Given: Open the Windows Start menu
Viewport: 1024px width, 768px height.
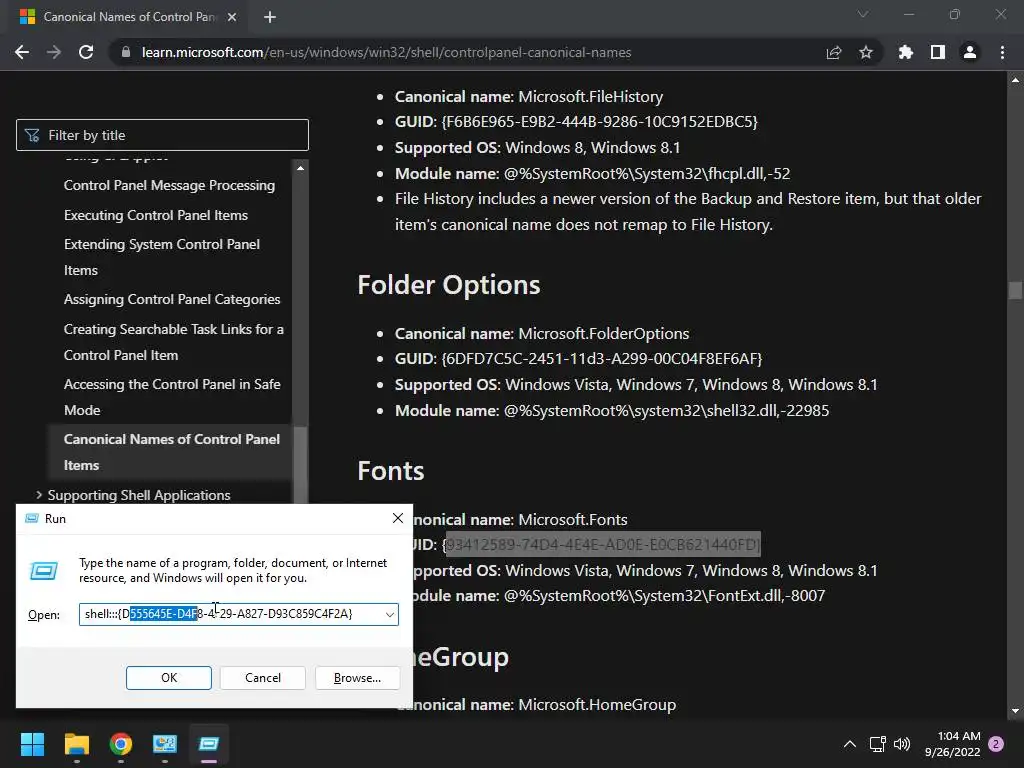Looking at the screenshot, I should 32,744.
